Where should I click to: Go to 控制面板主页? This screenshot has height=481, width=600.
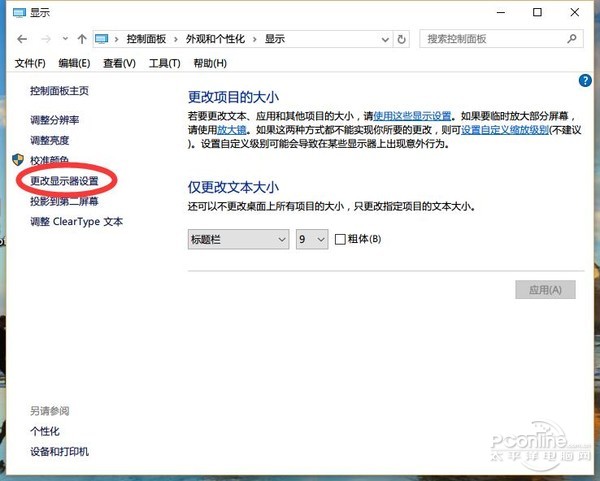click(59, 91)
